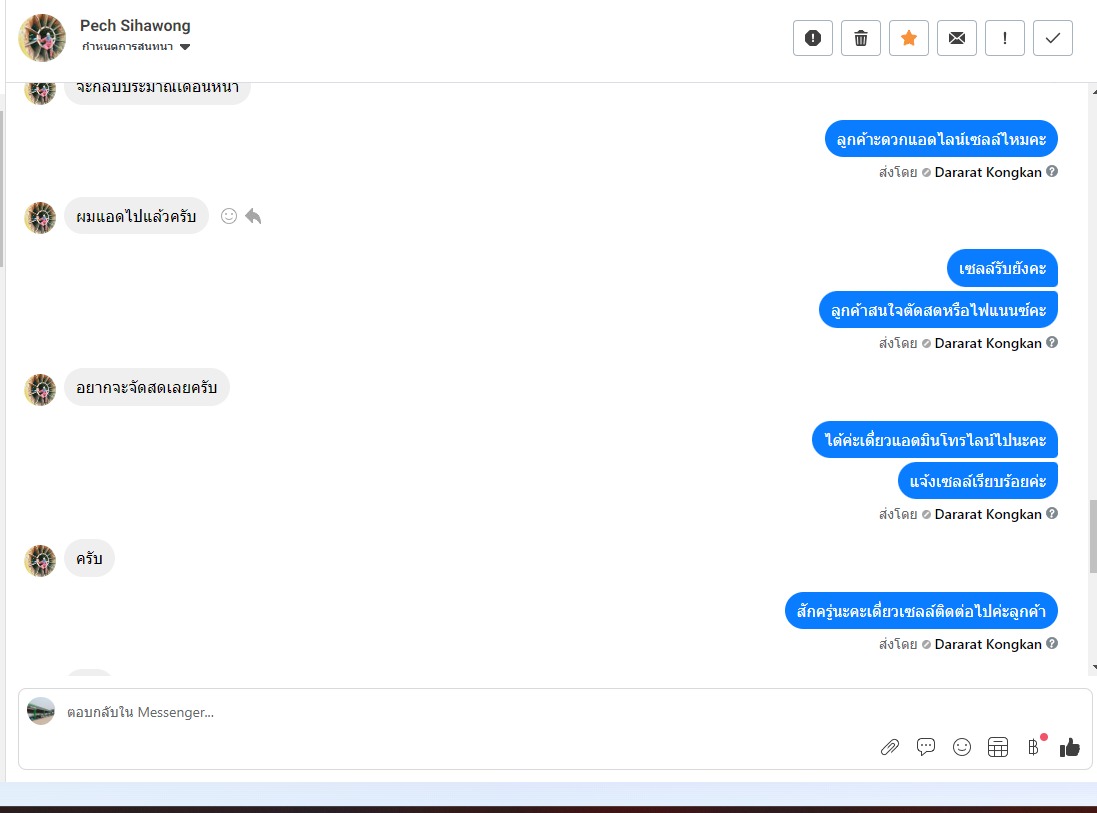Toggle the orange star follow-up icon
Screen dimensions: 1097x813
[909, 38]
